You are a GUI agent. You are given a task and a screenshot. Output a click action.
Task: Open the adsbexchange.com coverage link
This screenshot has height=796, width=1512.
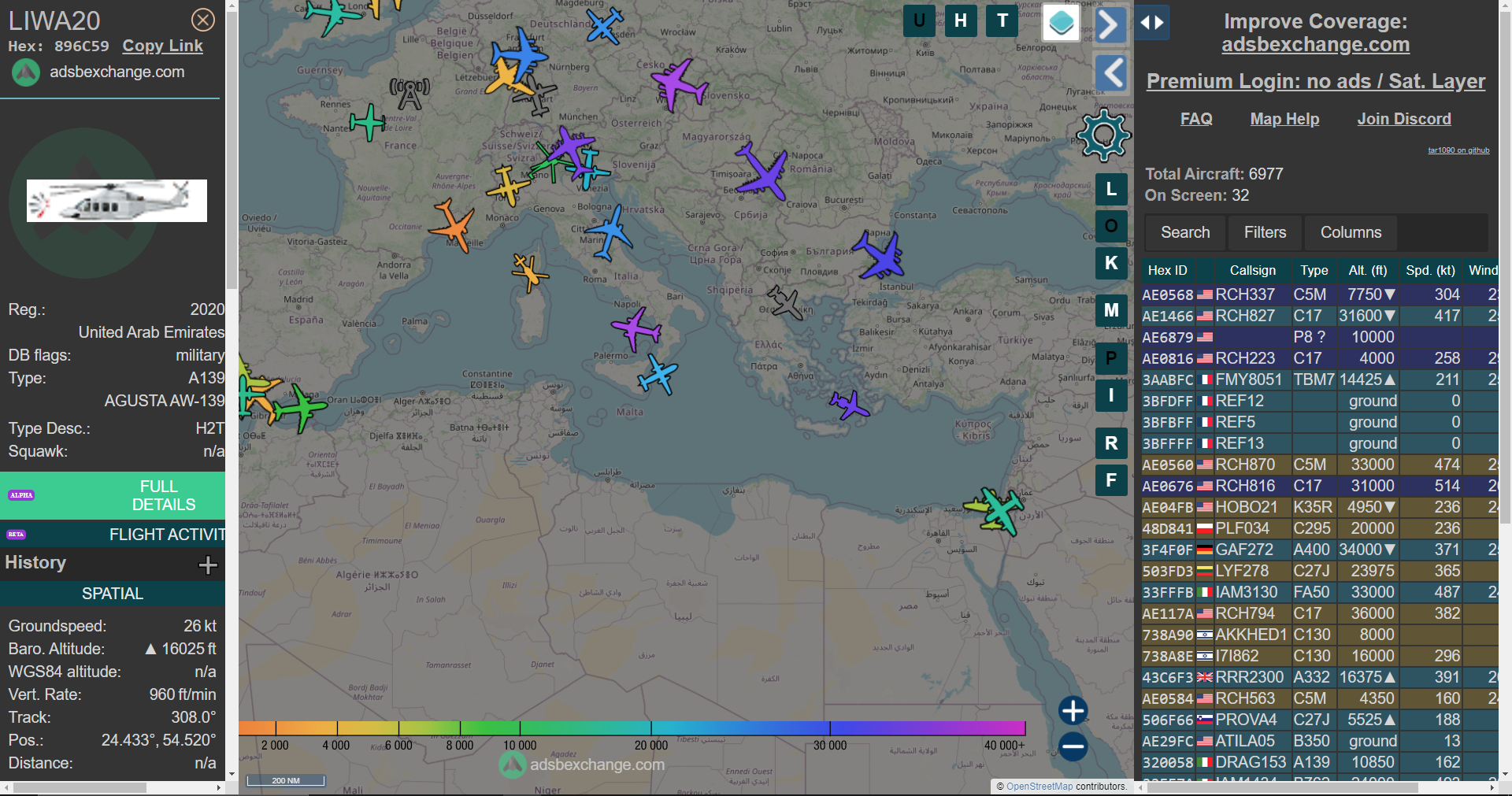coord(1315,45)
